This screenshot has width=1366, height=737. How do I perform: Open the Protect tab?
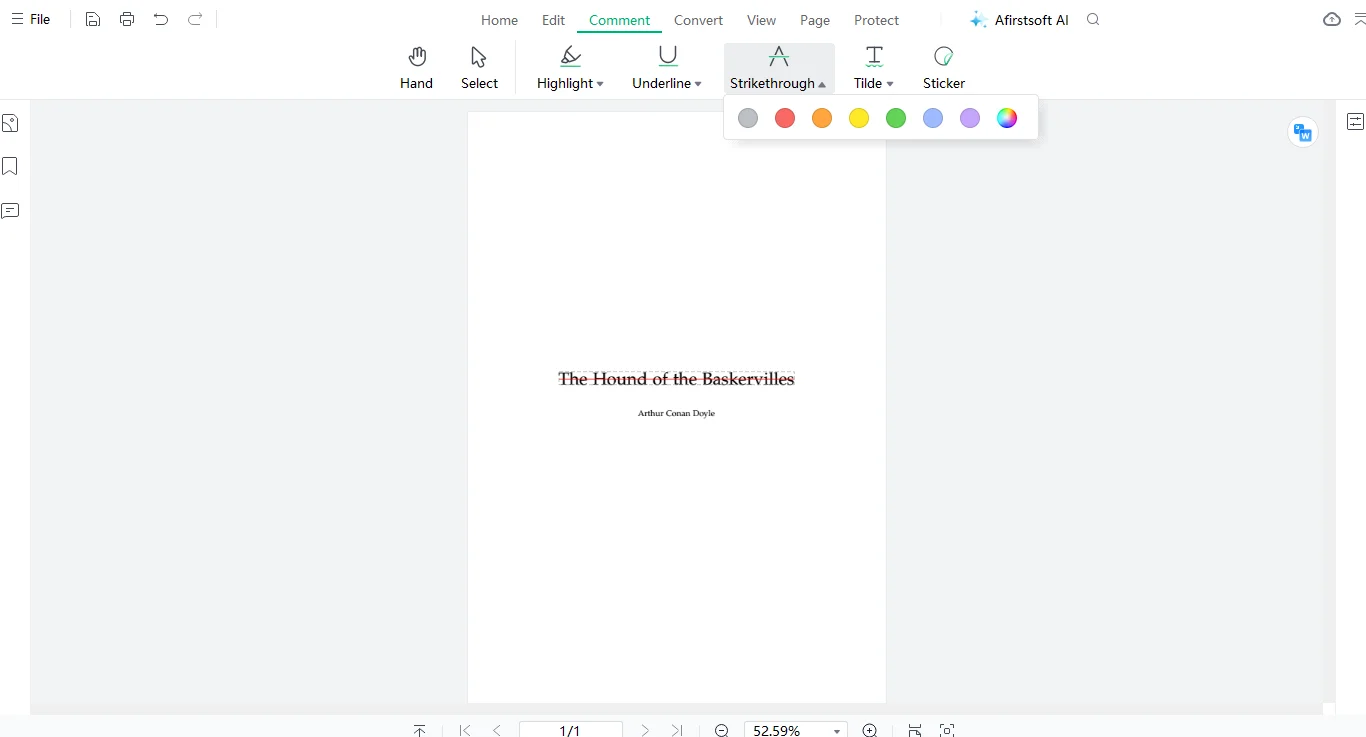click(x=876, y=20)
